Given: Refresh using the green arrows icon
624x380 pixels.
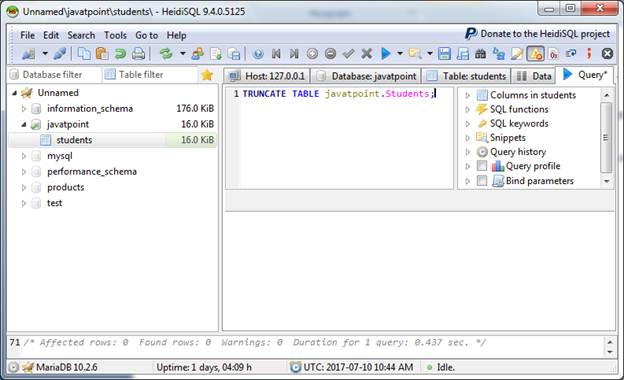Looking at the screenshot, I should click(x=166, y=53).
